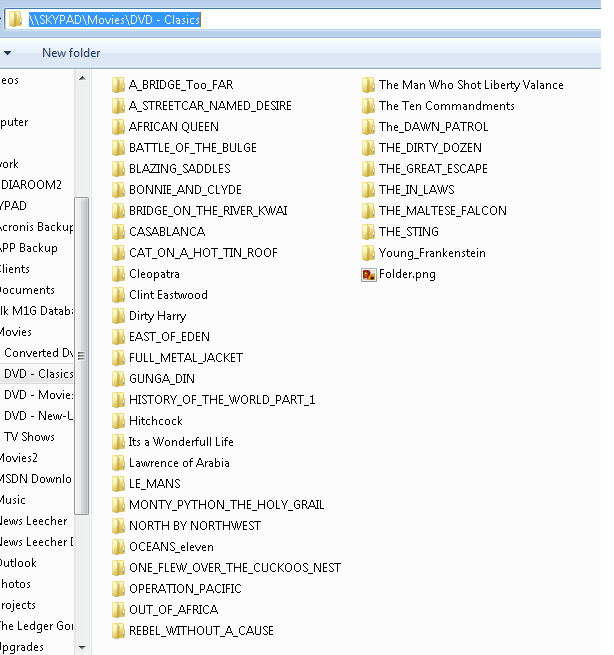Select DVD - Movie folder in navigation tree
The width and height of the screenshot is (614, 655).
38,395
